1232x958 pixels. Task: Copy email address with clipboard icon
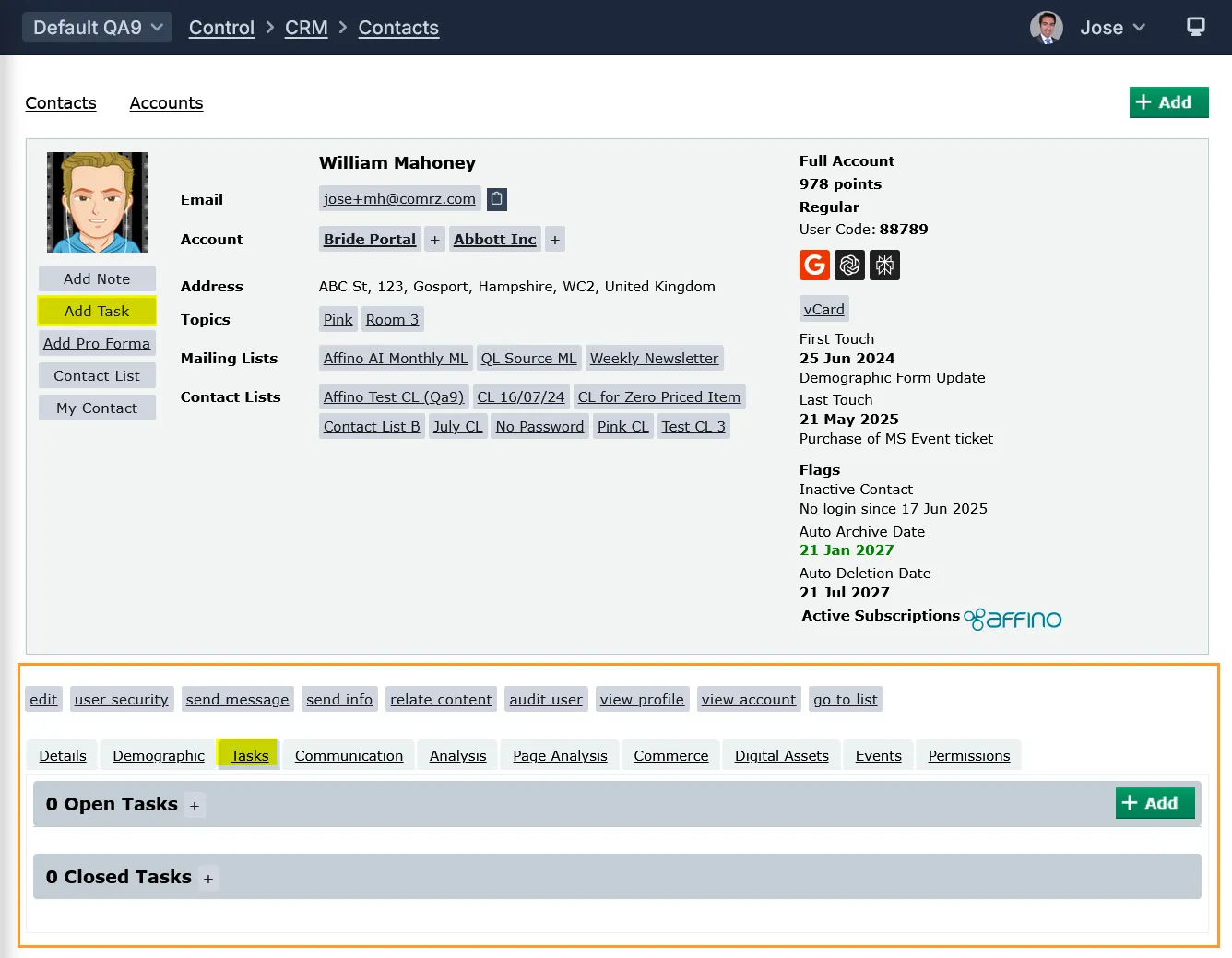pos(497,199)
